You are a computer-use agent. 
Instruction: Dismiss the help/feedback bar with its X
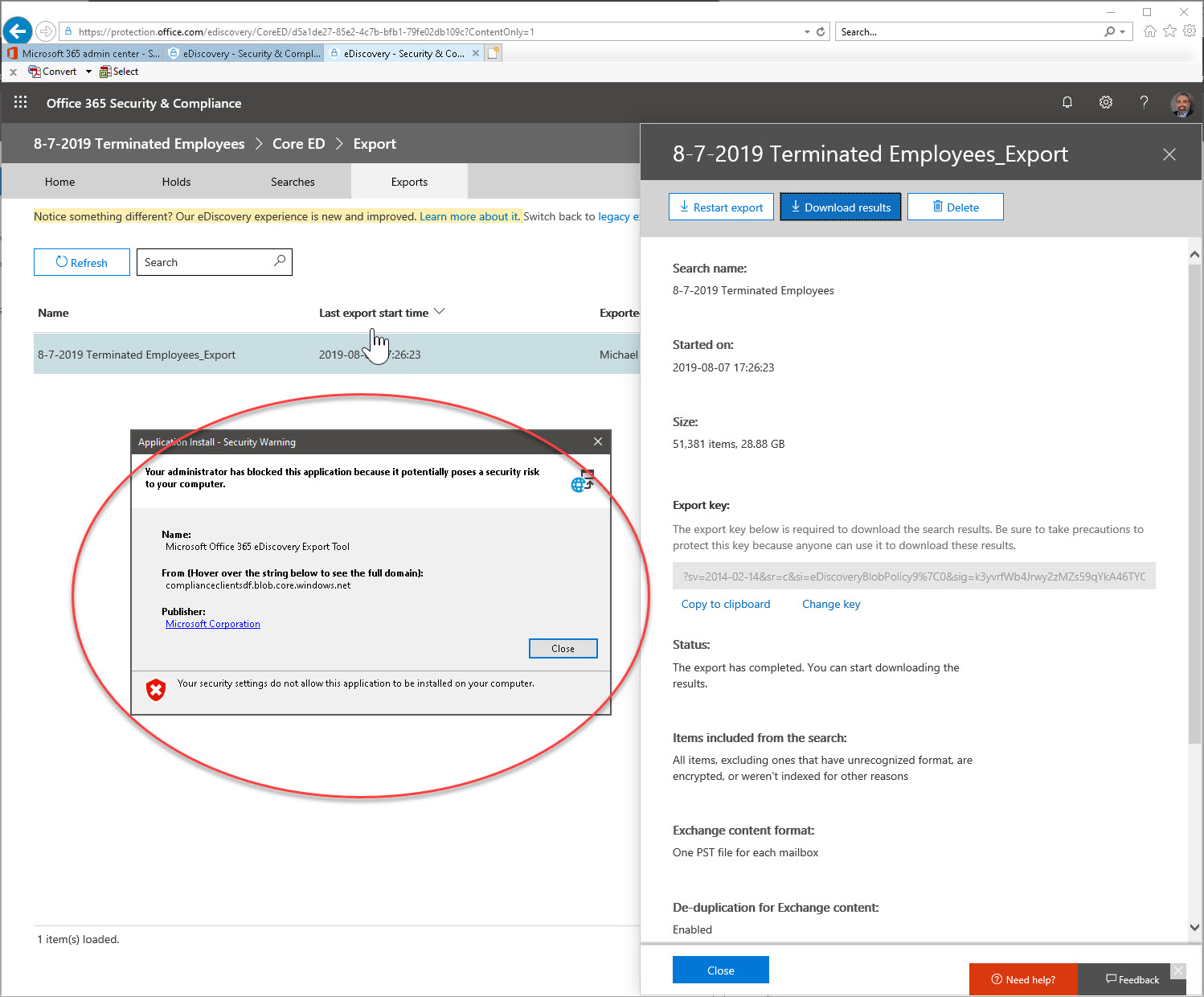(1177, 970)
